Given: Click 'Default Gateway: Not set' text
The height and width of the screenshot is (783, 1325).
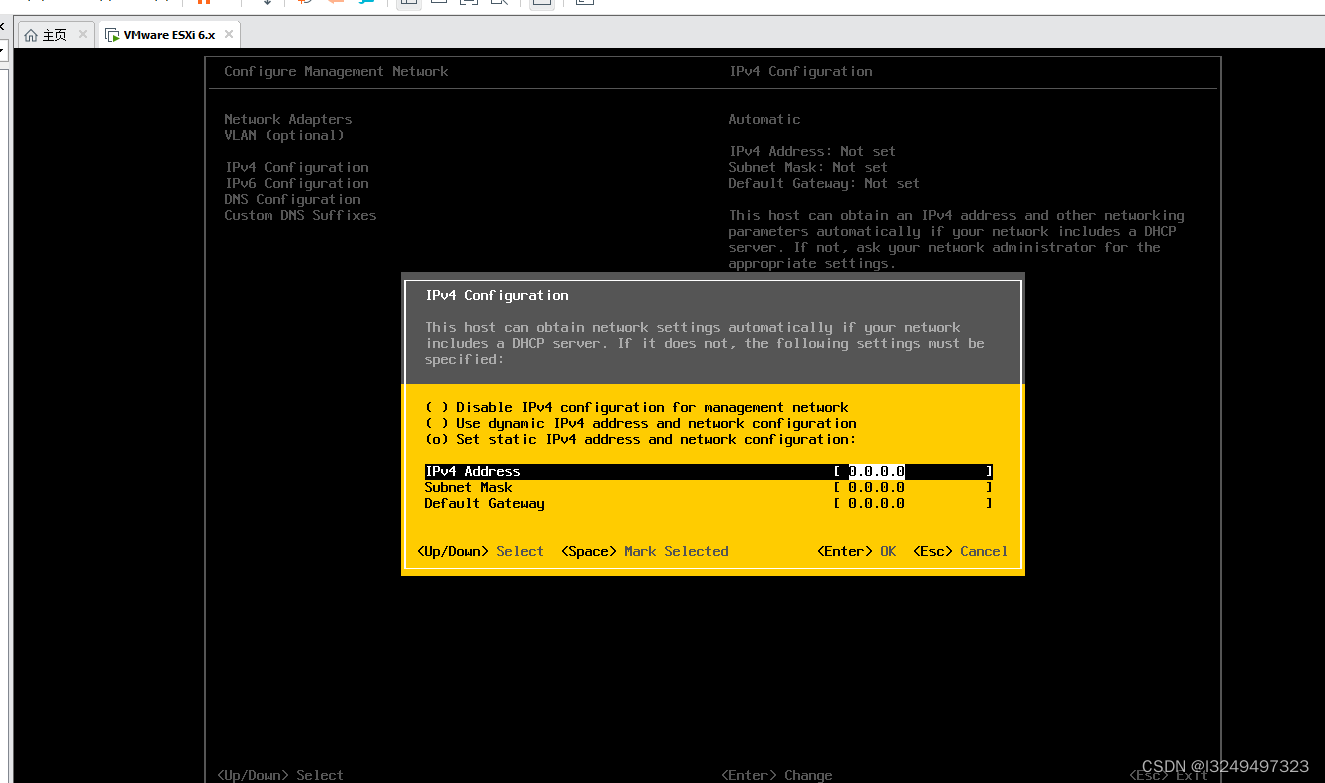Looking at the screenshot, I should [x=824, y=184].
